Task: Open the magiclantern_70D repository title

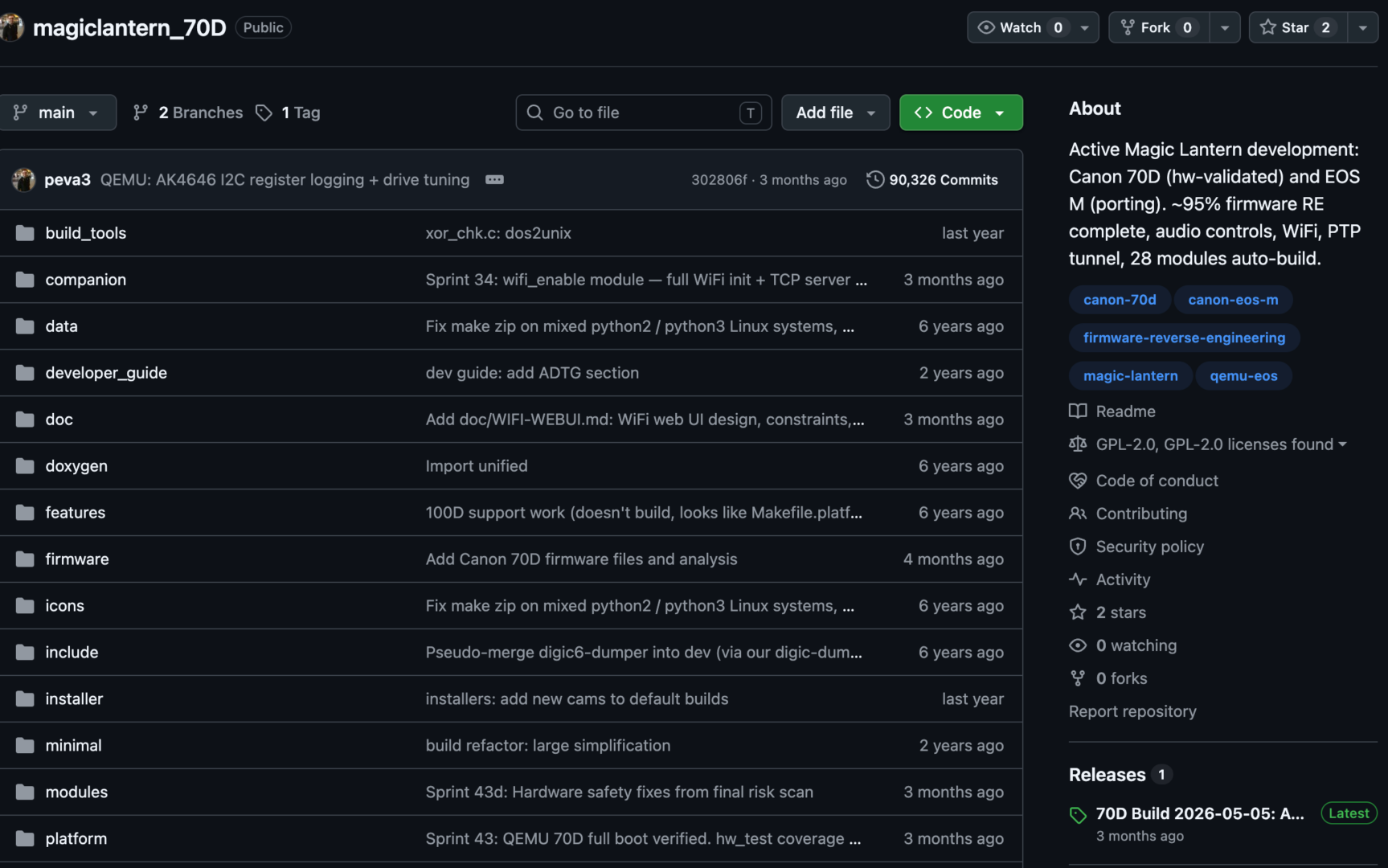Action: point(129,27)
